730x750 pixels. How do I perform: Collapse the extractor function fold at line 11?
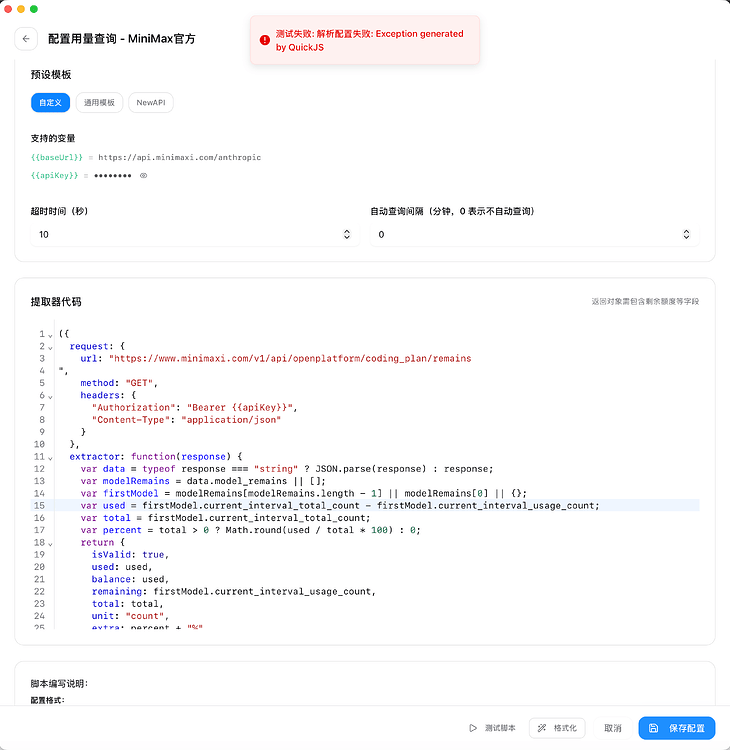pyautogui.click(x=50, y=458)
